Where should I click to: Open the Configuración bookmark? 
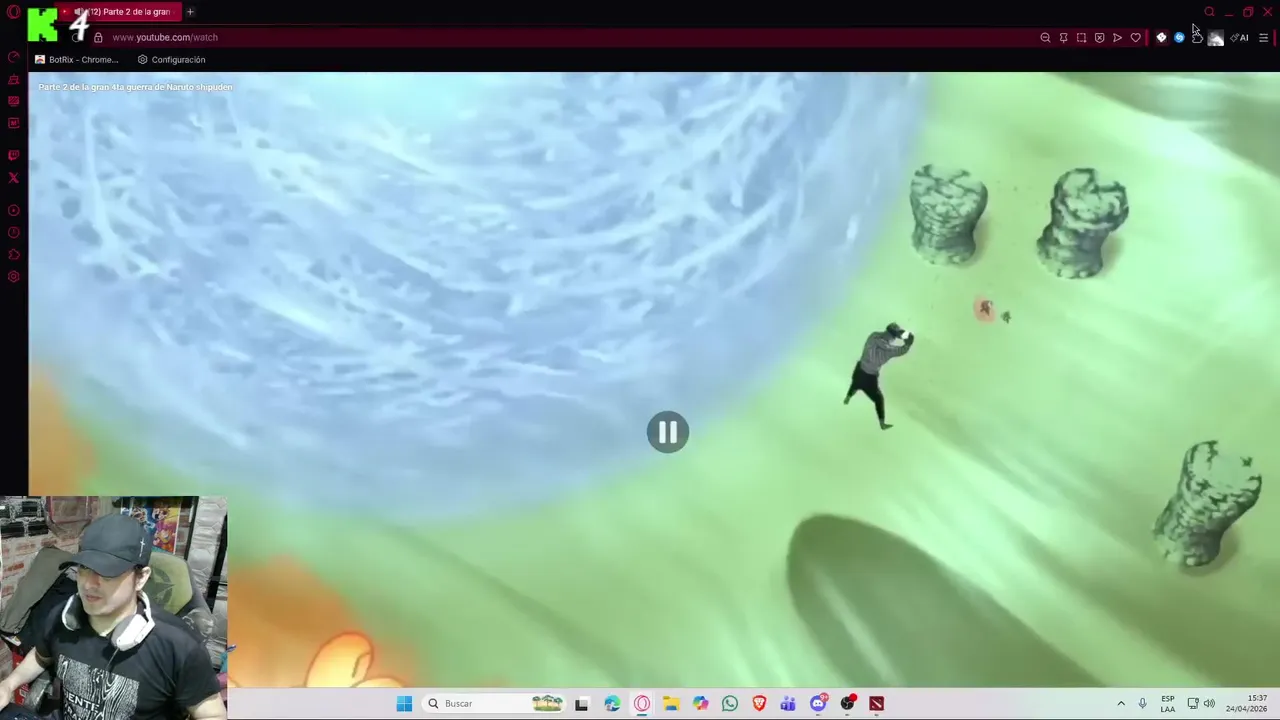click(171, 60)
